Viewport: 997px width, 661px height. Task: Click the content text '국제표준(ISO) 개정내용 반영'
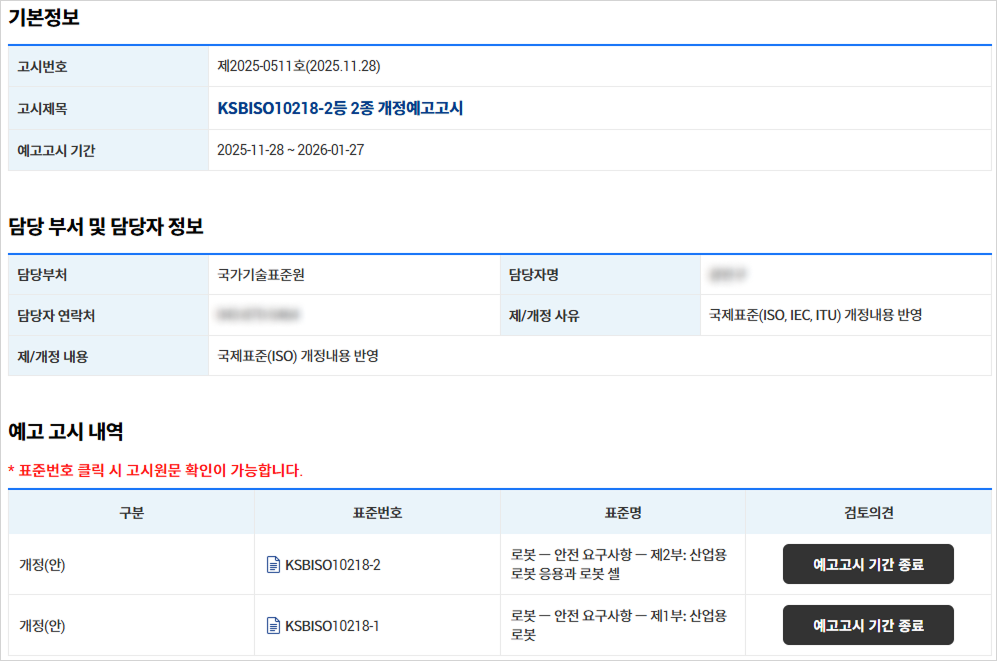pyautogui.click(x=298, y=356)
